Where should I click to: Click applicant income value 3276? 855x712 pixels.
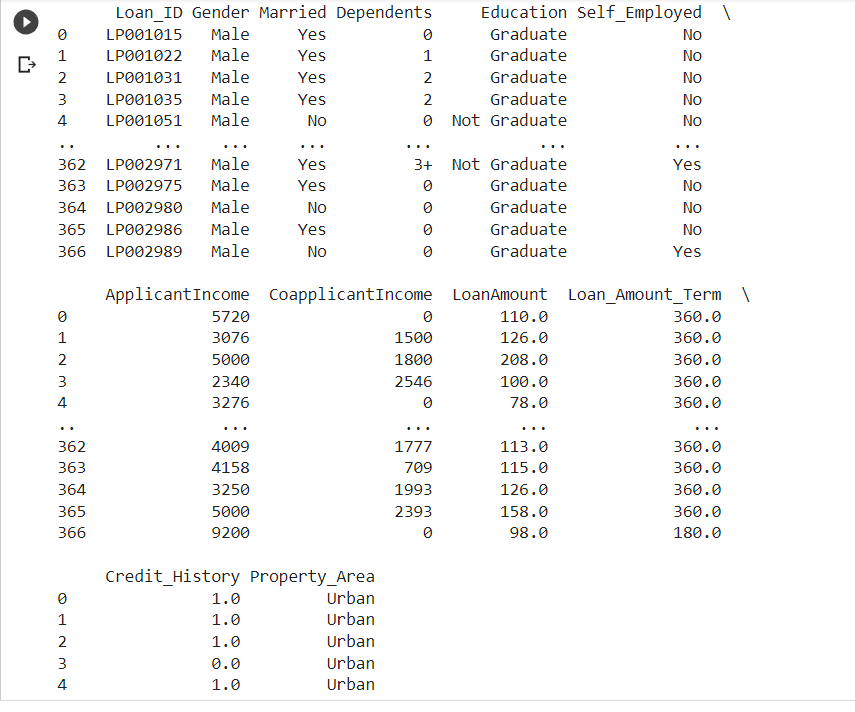click(230, 403)
